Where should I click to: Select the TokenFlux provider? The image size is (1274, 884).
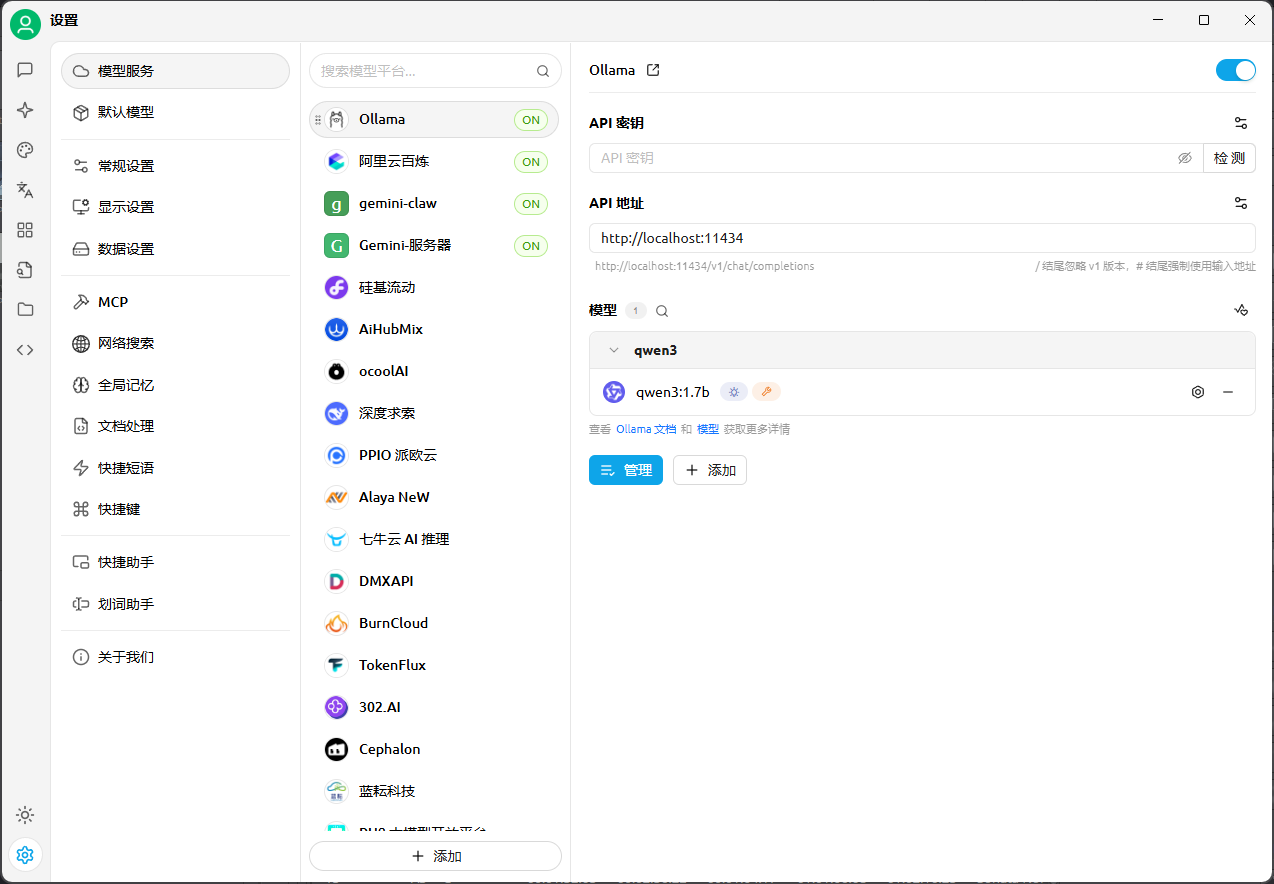point(434,665)
